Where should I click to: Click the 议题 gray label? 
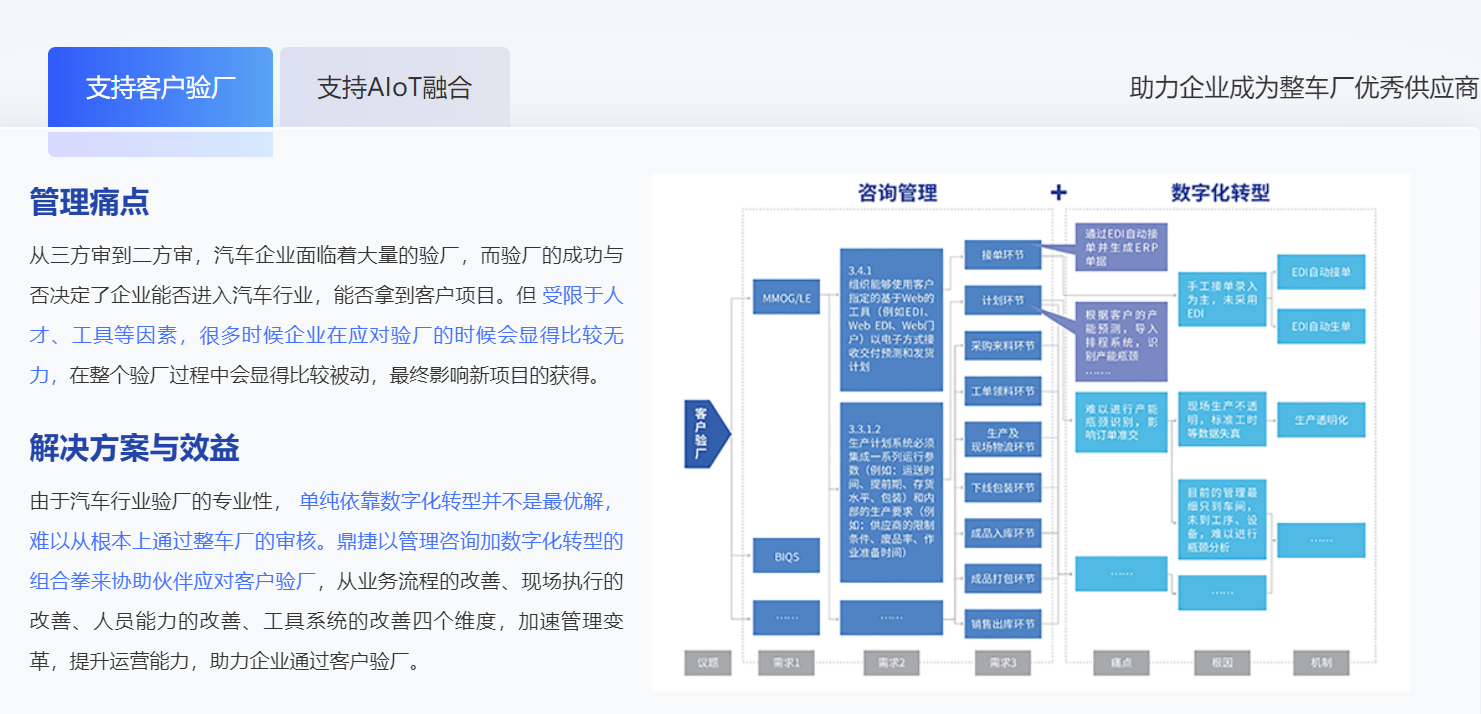tap(708, 662)
